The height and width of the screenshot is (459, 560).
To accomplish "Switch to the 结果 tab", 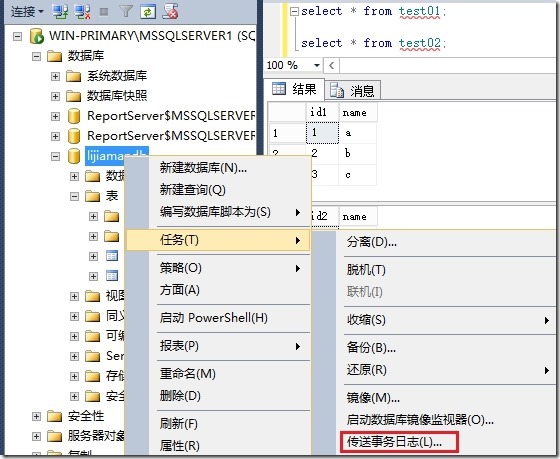I will pos(295,89).
